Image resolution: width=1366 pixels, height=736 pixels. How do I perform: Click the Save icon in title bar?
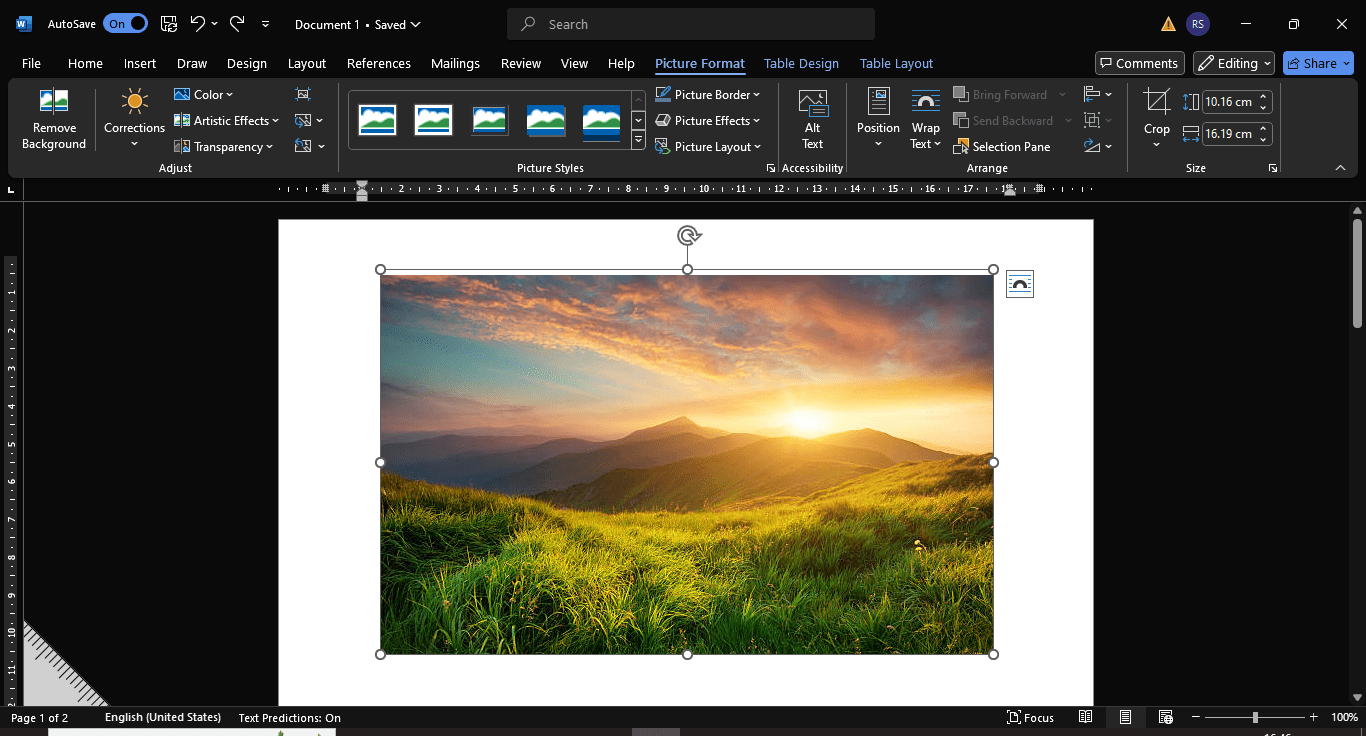[x=169, y=24]
